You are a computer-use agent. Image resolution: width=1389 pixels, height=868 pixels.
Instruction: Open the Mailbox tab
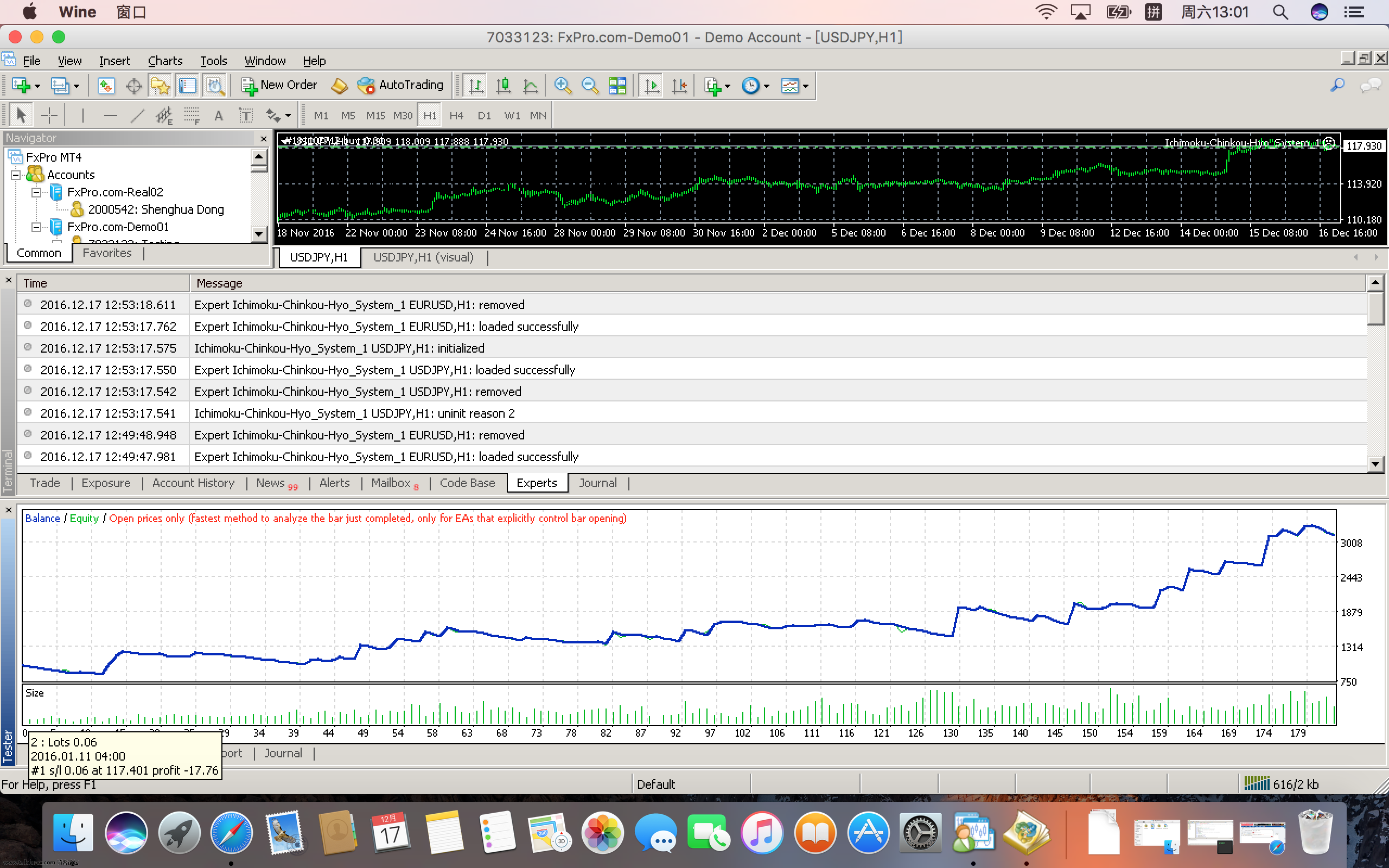tap(394, 483)
